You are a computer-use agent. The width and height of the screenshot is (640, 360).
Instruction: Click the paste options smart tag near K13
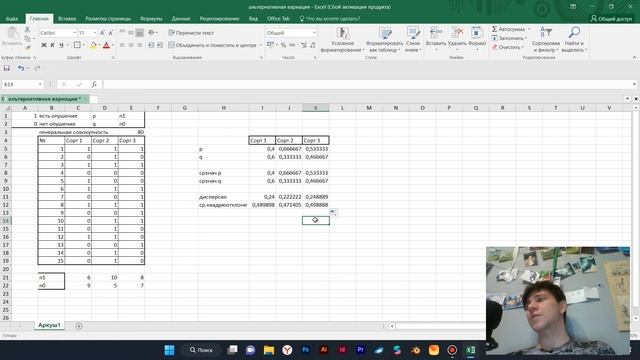tap(333, 212)
